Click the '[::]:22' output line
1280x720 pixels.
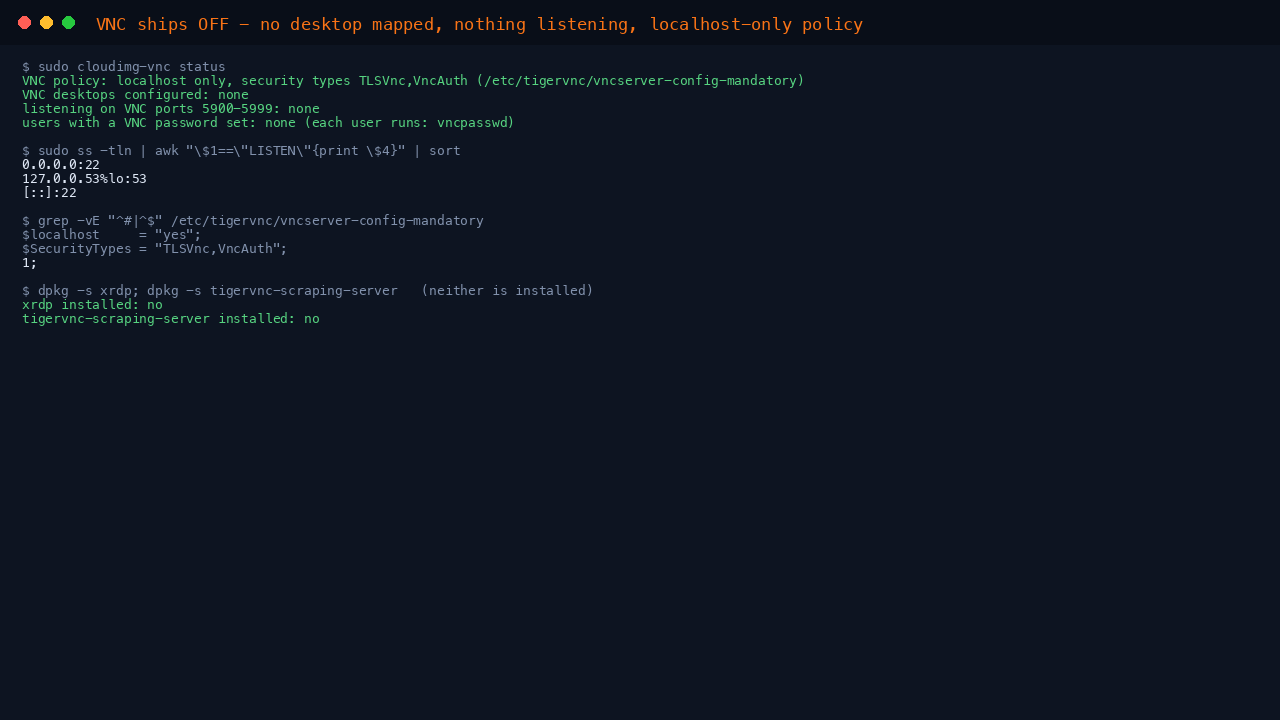click(x=49, y=193)
